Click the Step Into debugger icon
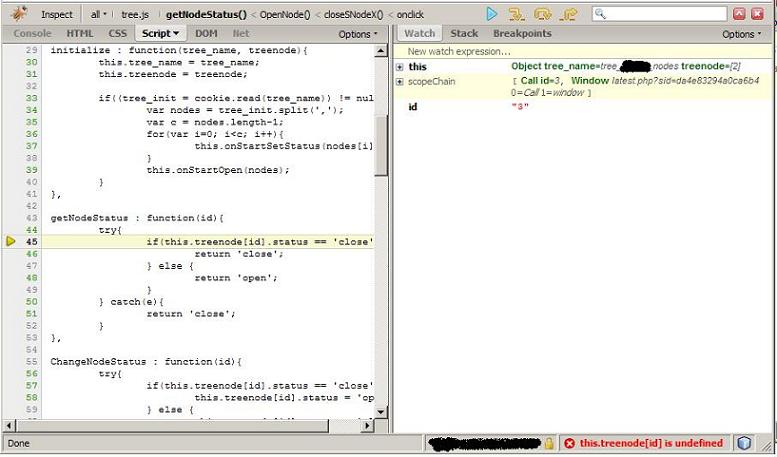Screen dimensions: 777x457 click(517, 14)
